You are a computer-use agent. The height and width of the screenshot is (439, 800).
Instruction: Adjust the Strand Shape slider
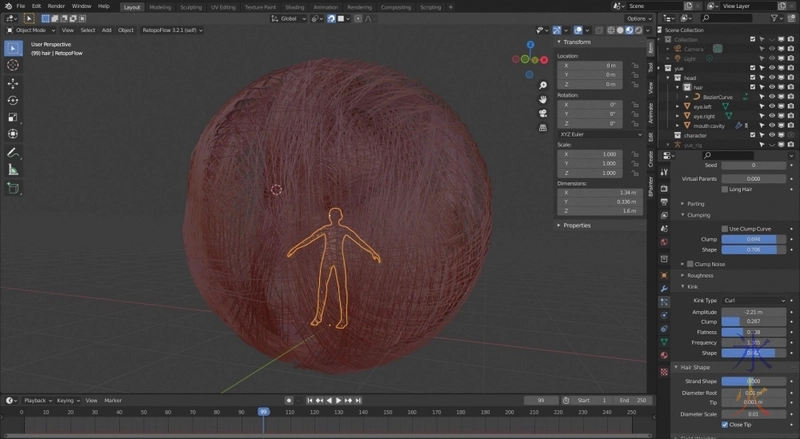(x=751, y=381)
